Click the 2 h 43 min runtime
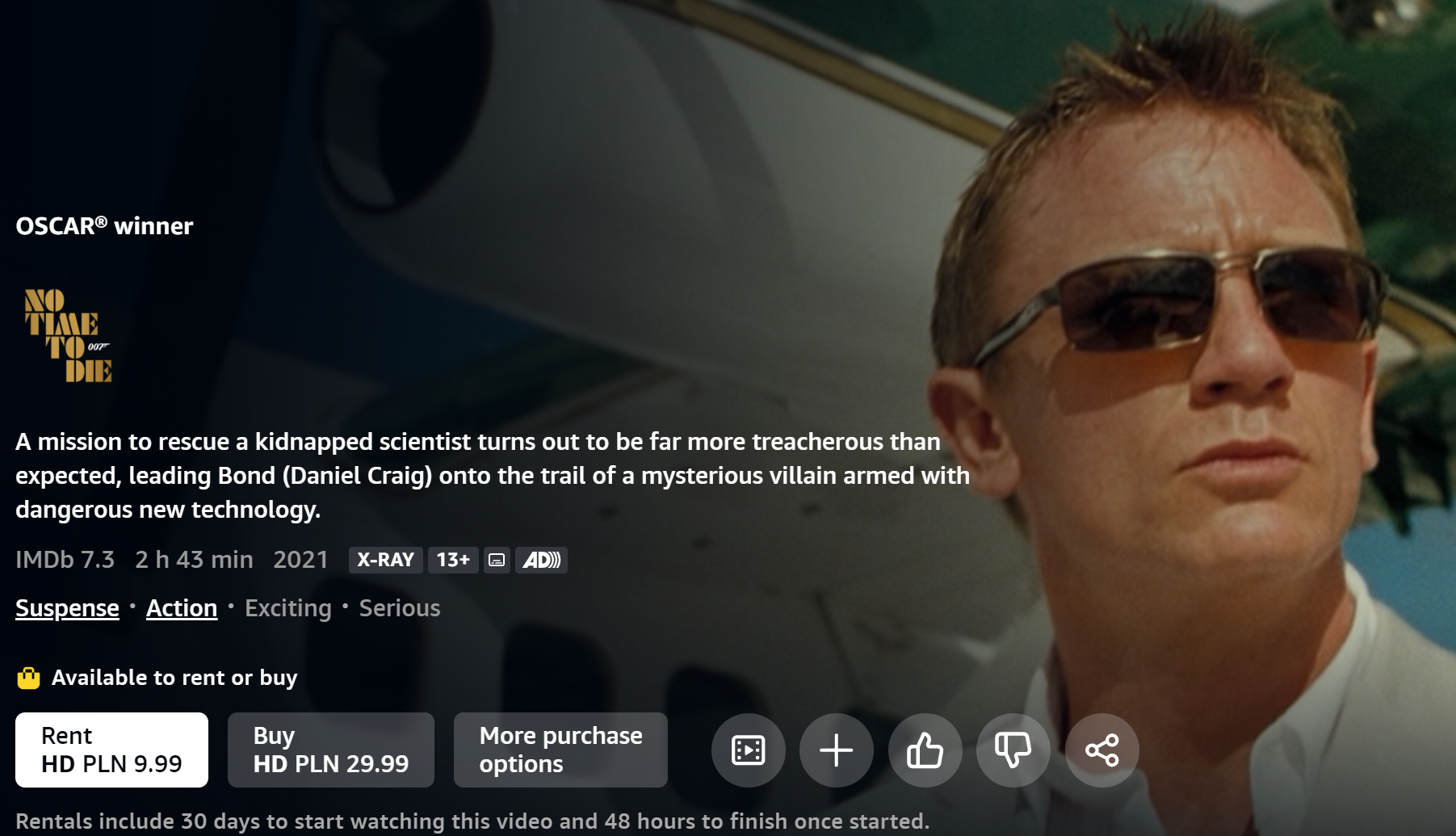This screenshot has width=1456, height=836. pyautogui.click(x=194, y=560)
